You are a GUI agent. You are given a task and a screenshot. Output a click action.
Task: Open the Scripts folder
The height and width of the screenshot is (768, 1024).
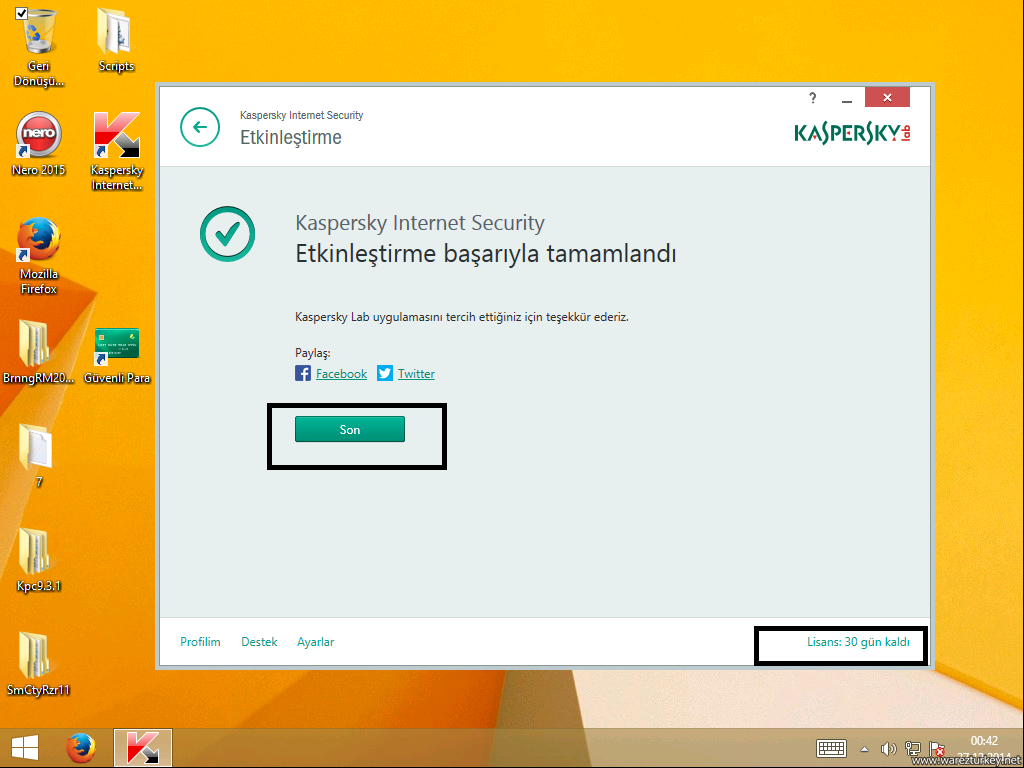point(116,34)
